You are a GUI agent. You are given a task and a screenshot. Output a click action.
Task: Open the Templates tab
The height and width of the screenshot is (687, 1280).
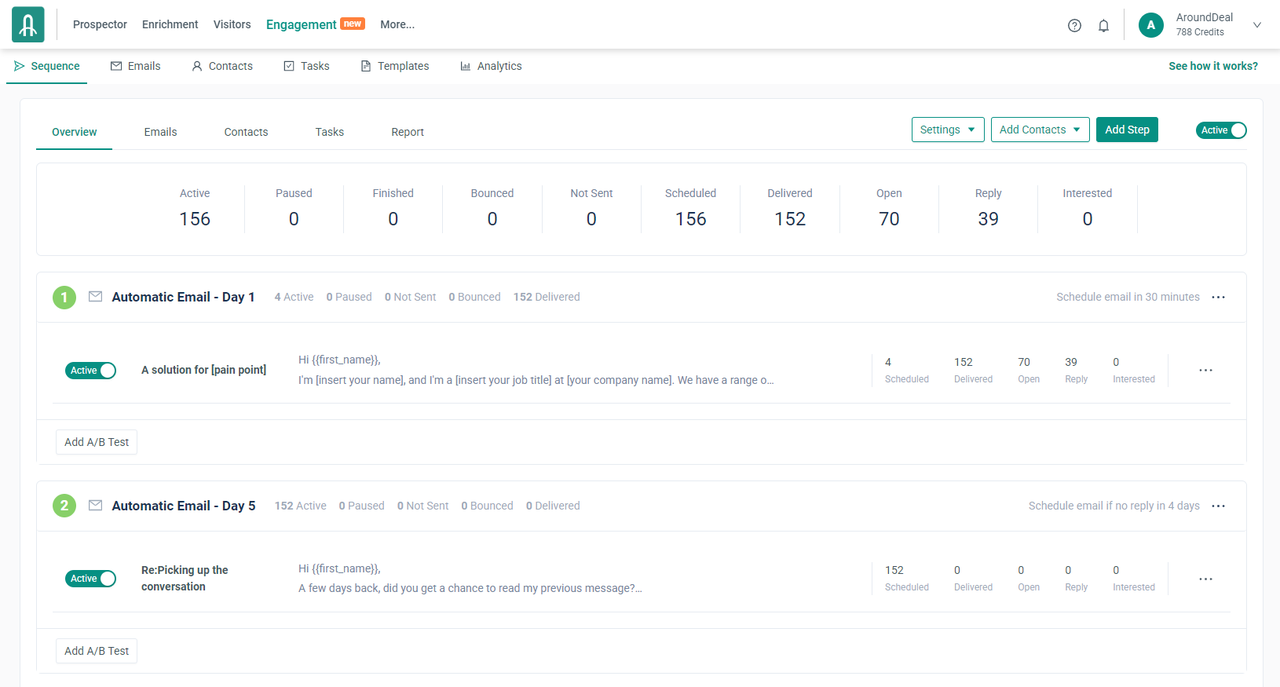click(395, 66)
